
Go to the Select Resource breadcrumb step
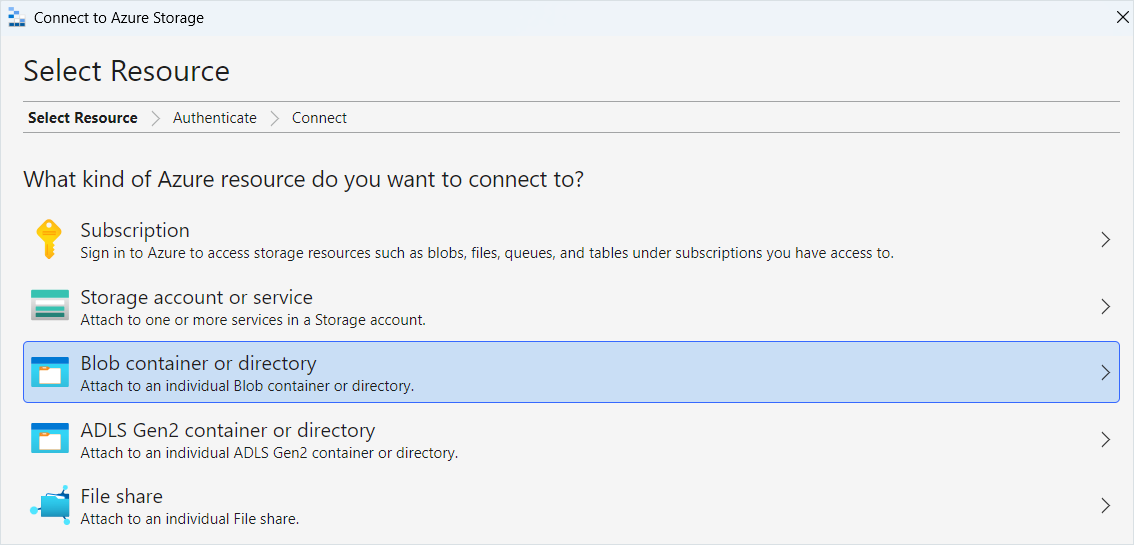(82, 118)
